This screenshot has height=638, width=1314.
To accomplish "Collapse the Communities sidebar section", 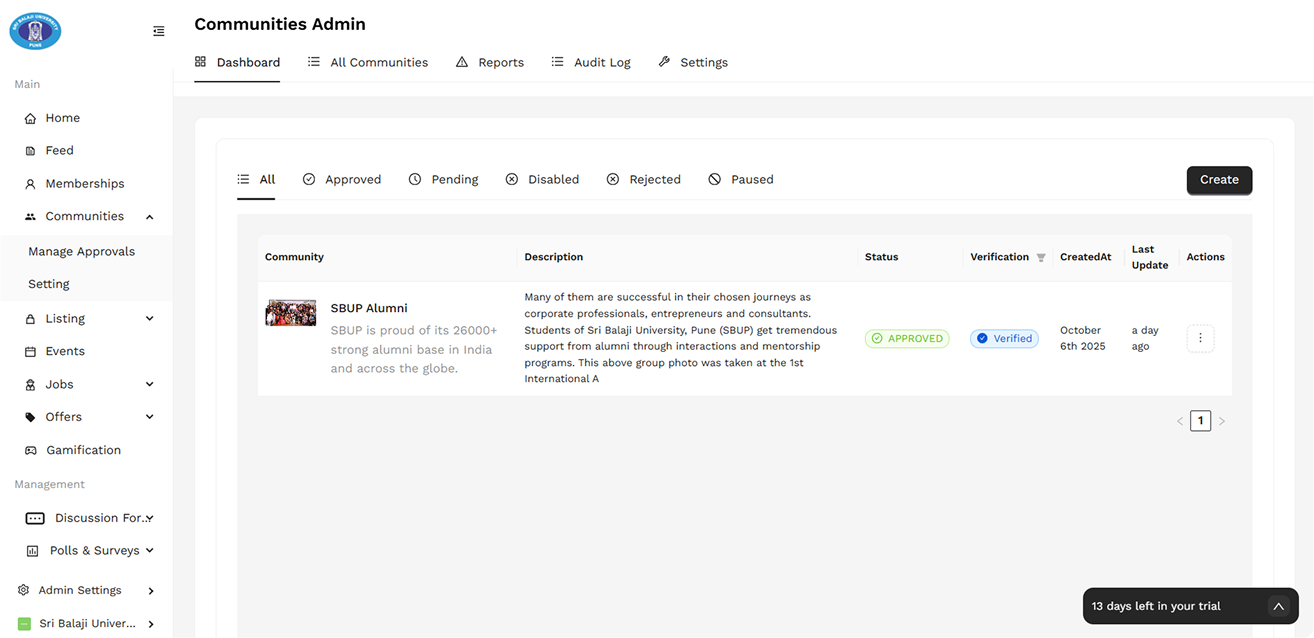I will [150, 217].
